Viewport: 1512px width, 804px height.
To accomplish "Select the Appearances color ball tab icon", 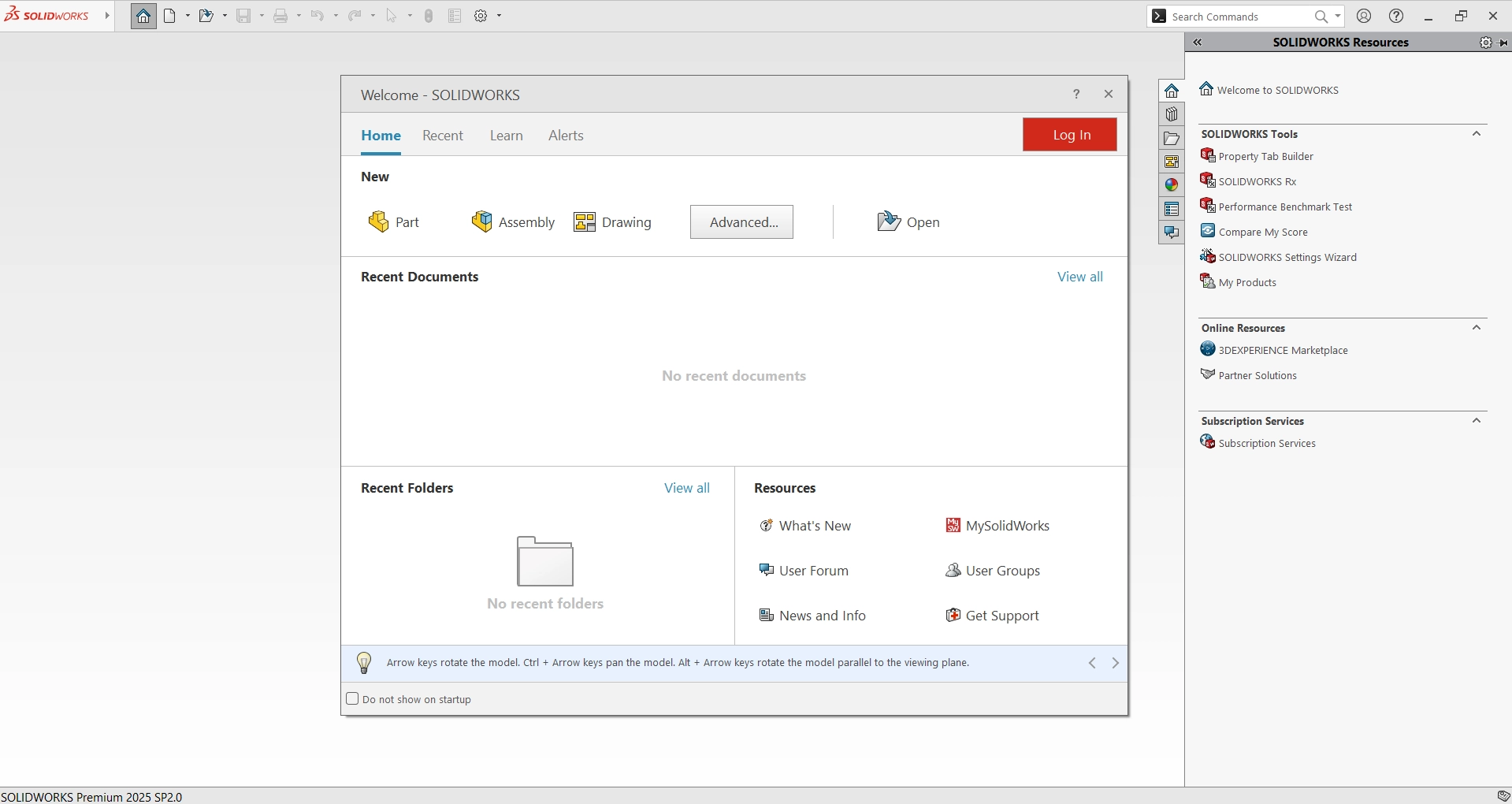I will pos(1172,185).
